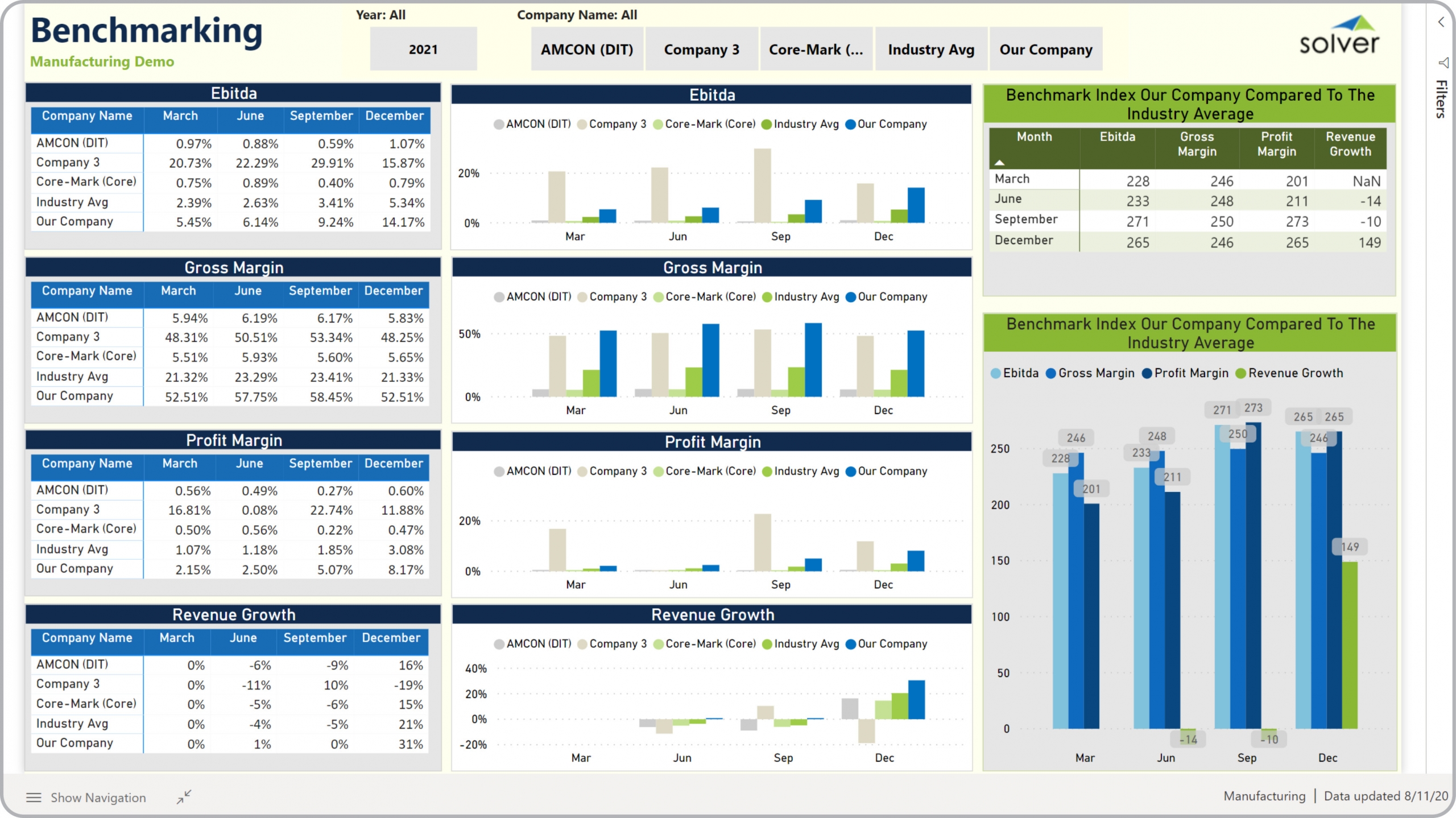This screenshot has height=818, width=1456.
Task: Click the Show Navigation label
Action: (x=98, y=798)
